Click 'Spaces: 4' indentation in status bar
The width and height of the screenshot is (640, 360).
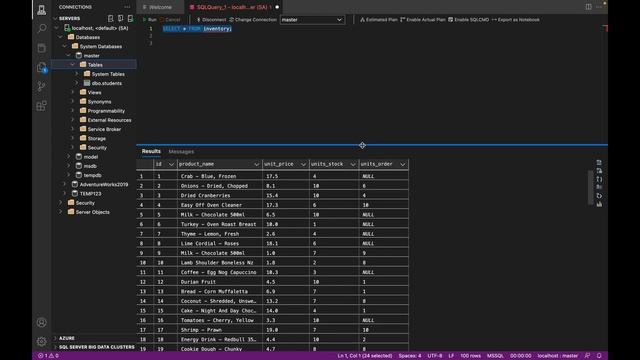pyautogui.click(x=410, y=356)
